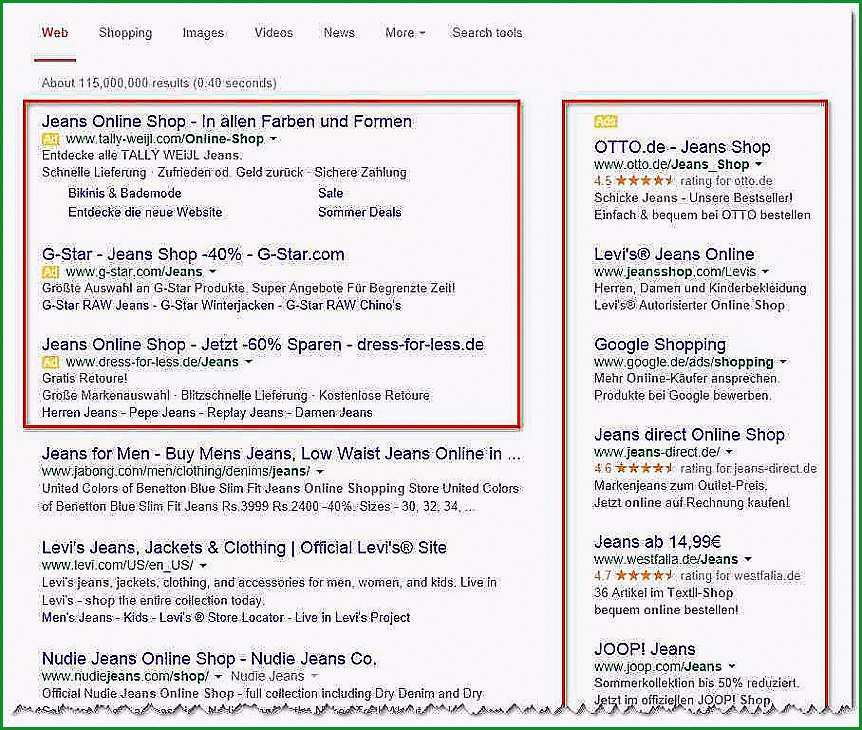Click 'Markenjeans zum Outlet-Preis.' description text
862x730 pixels.
[x=680, y=486]
